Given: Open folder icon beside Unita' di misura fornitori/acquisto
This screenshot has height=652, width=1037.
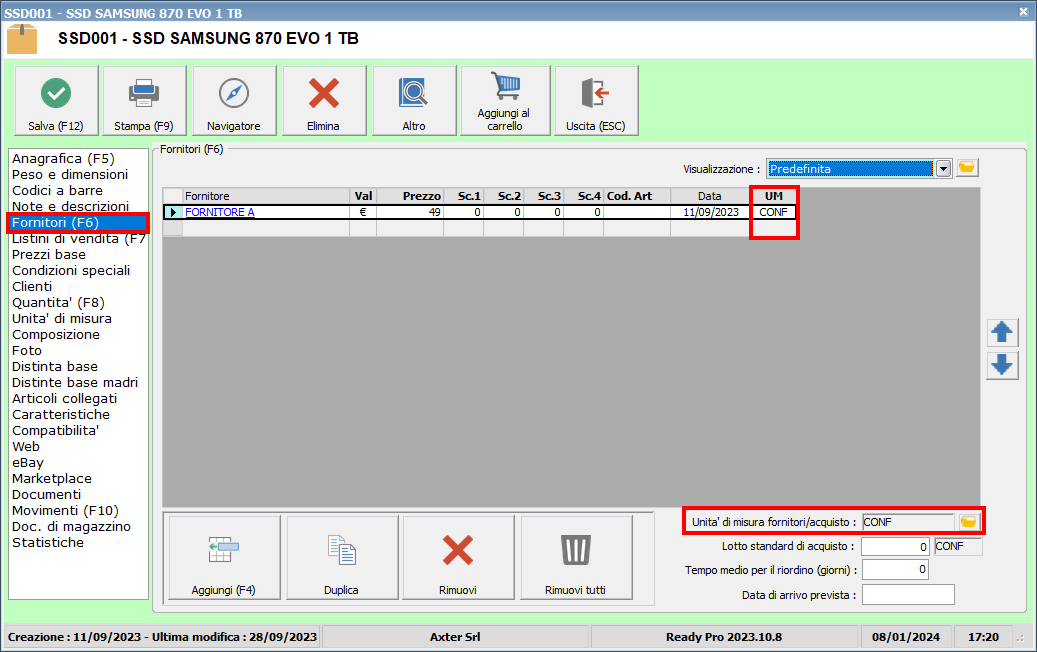Looking at the screenshot, I should (968, 522).
